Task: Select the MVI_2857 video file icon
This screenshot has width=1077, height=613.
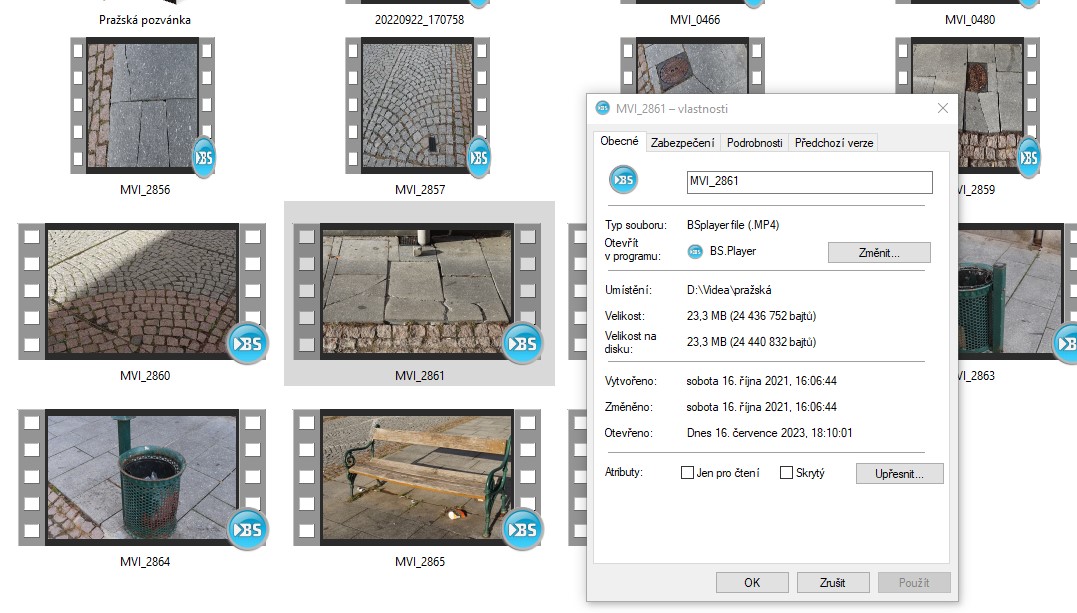Action: 417,104
